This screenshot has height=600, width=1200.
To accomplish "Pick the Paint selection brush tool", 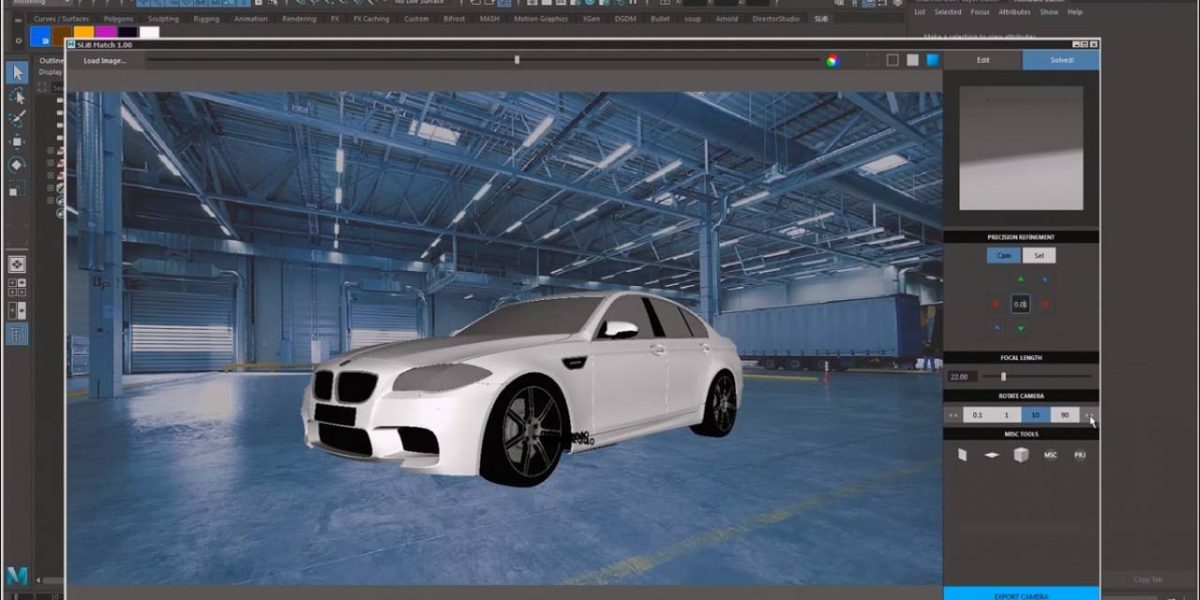I will pos(17,119).
